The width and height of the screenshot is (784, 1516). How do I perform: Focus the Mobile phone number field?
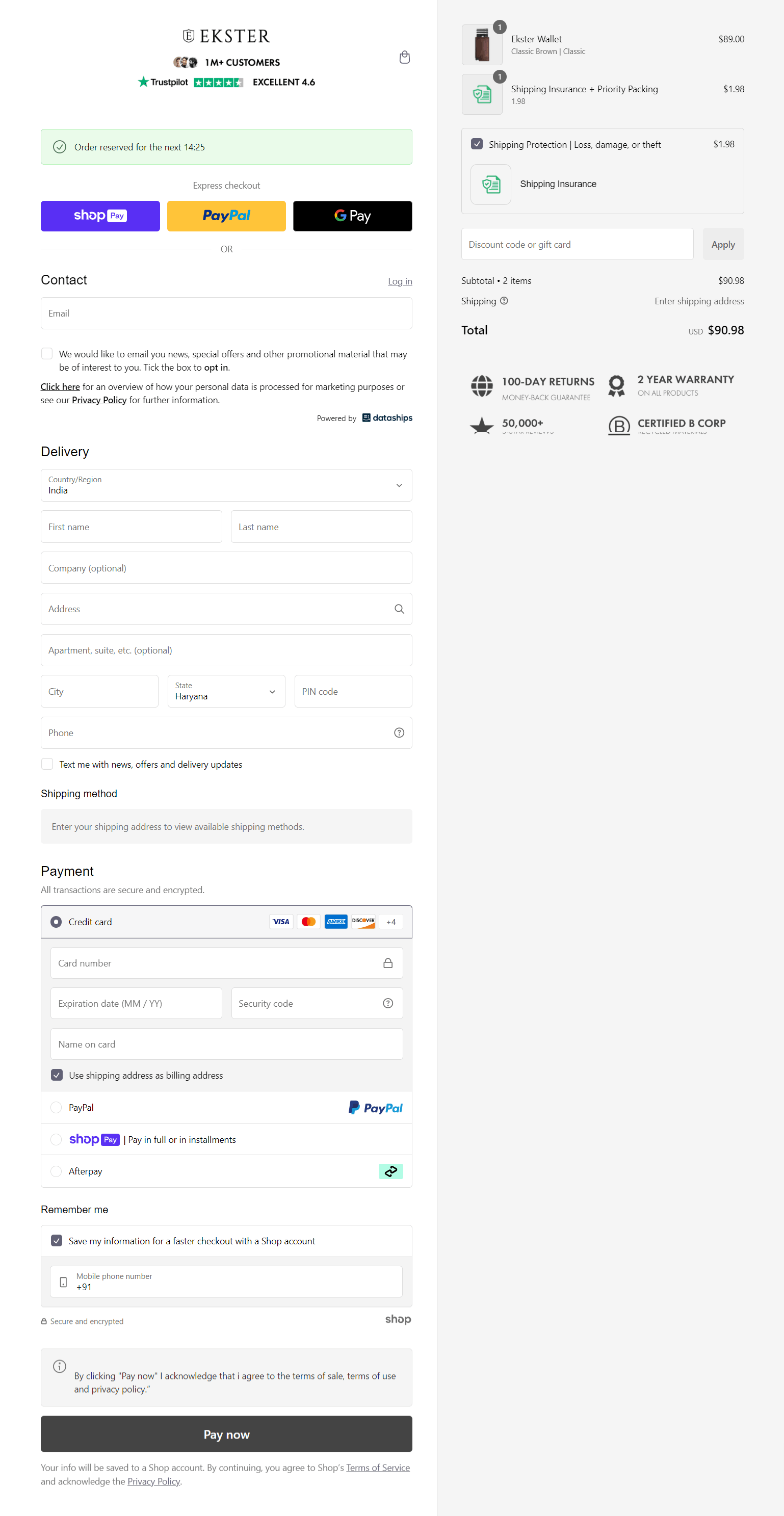226,1282
